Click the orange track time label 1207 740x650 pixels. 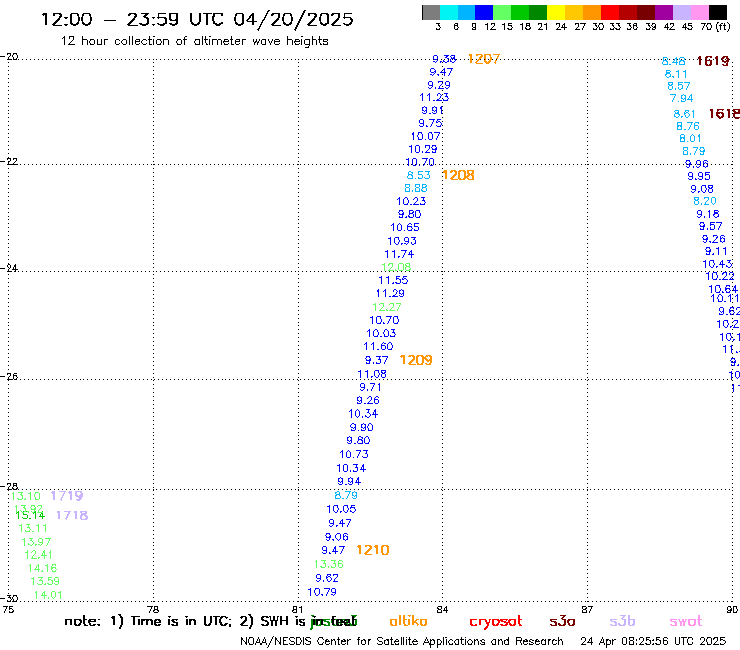click(x=483, y=59)
